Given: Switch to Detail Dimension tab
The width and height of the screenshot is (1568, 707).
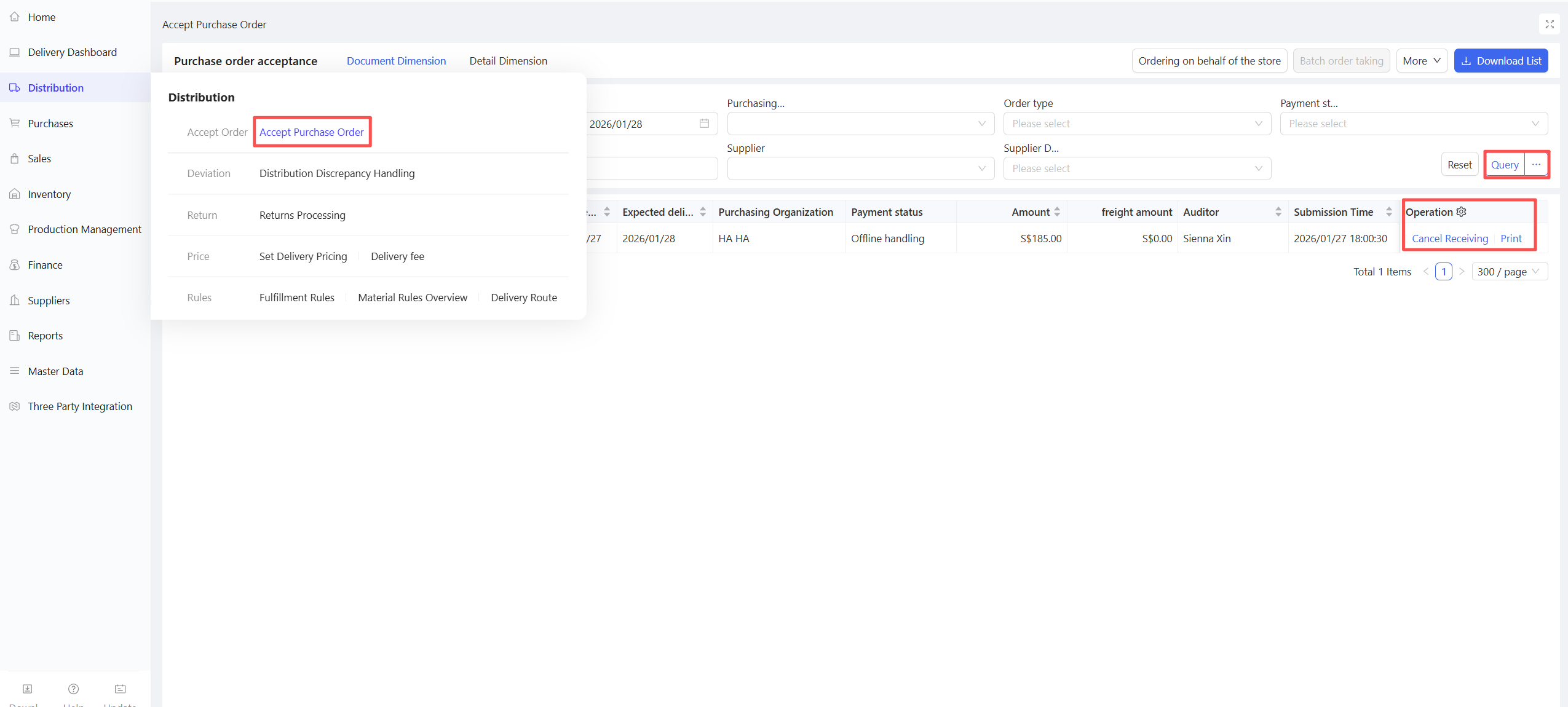Looking at the screenshot, I should pyautogui.click(x=508, y=61).
